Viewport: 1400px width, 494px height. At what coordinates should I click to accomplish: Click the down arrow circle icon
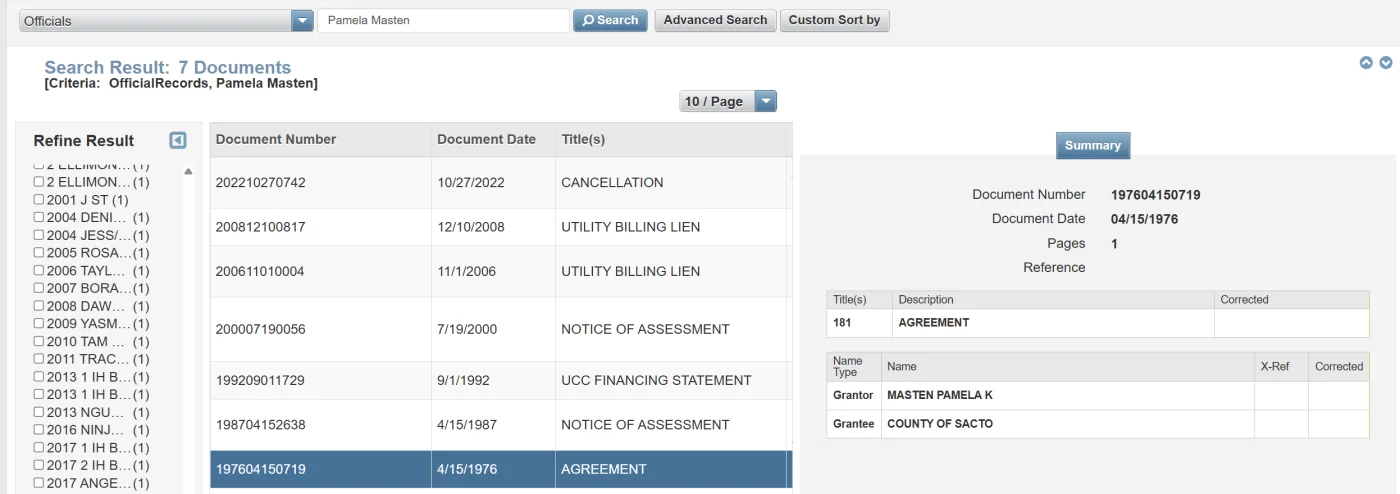(1386, 63)
